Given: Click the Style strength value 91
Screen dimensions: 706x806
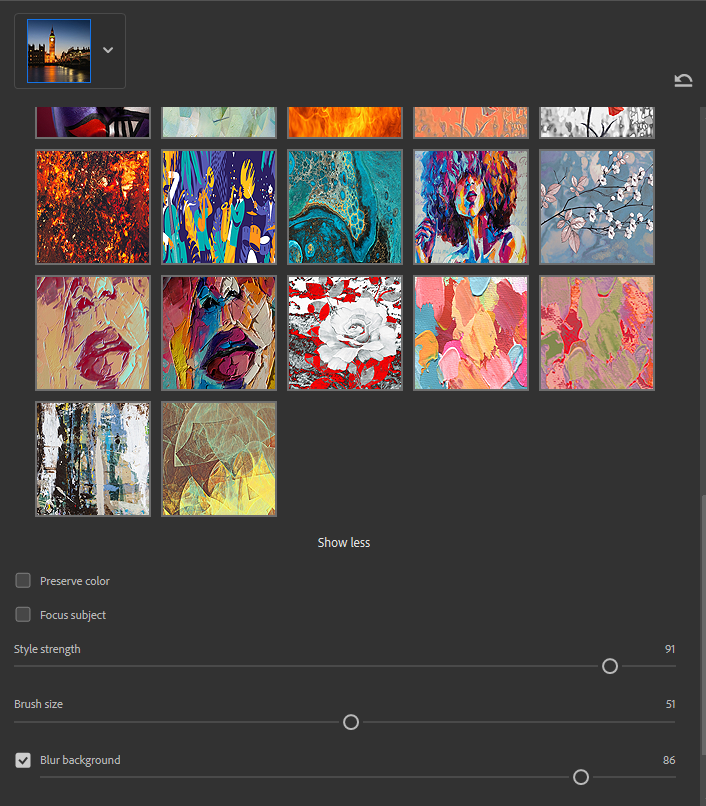Looking at the screenshot, I should pyautogui.click(x=669, y=649).
